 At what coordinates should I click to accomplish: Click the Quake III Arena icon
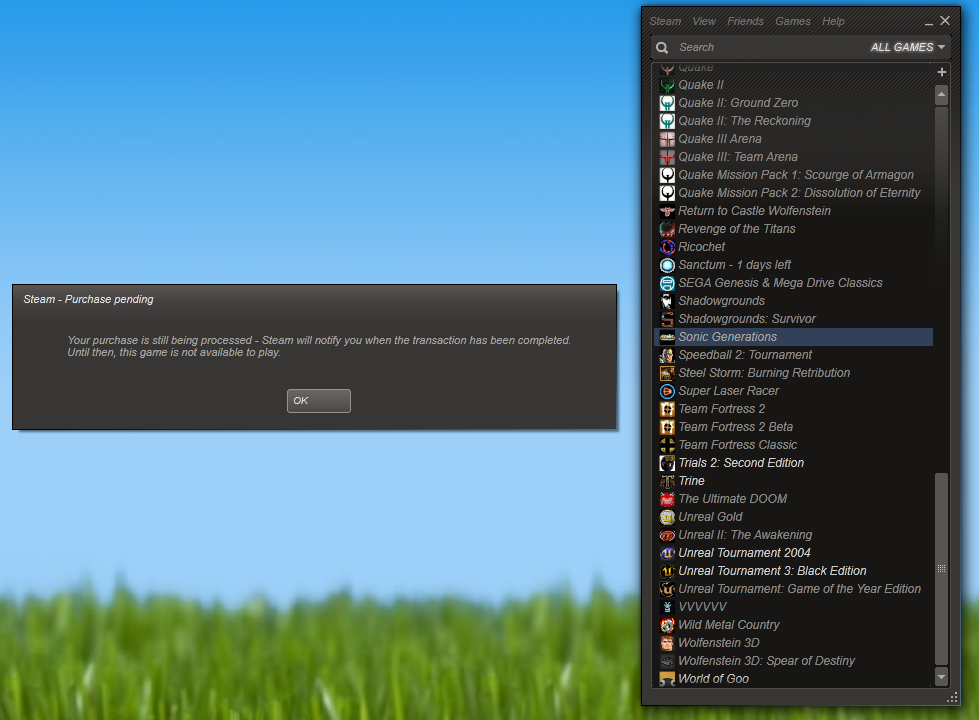click(x=667, y=139)
